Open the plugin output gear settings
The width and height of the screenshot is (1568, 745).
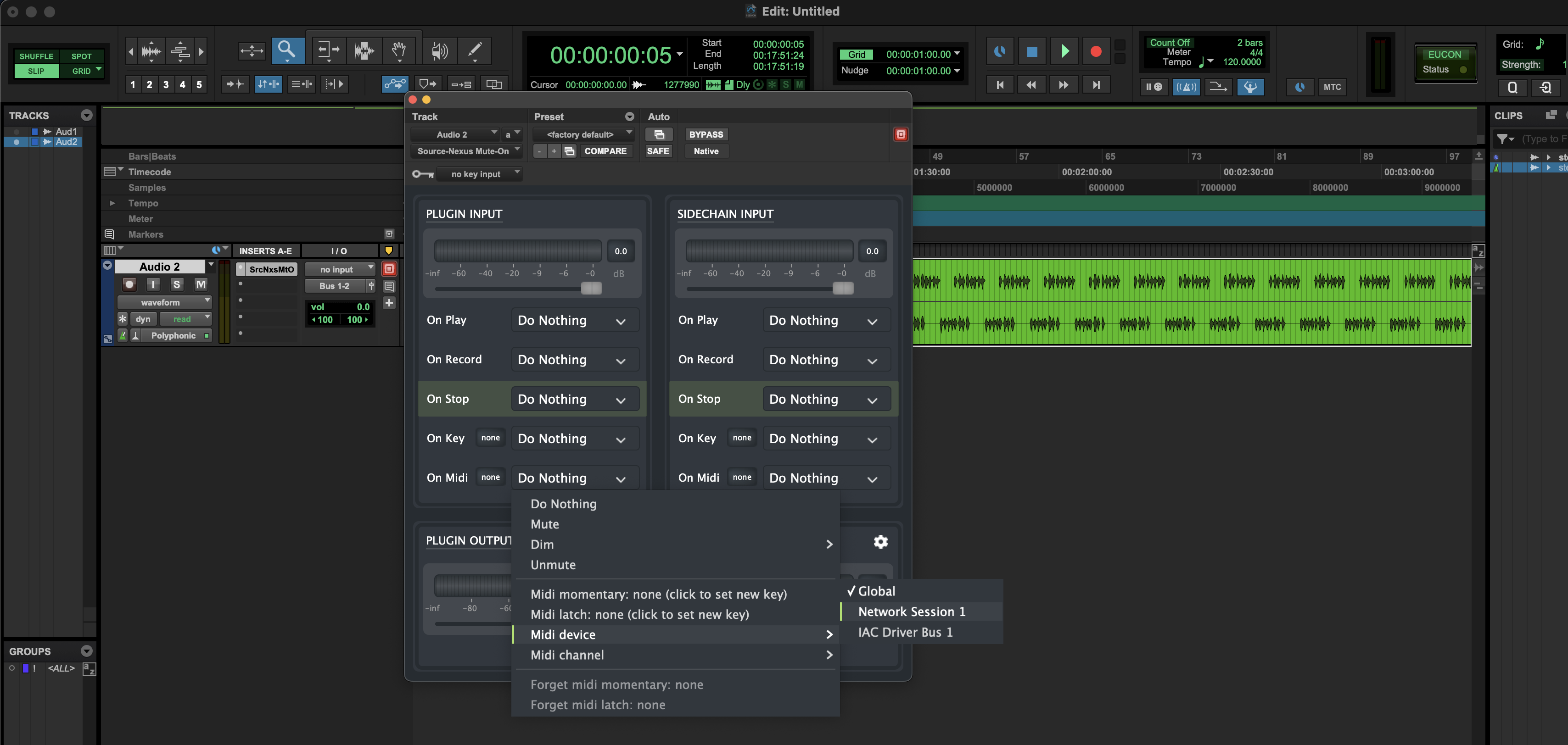pos(880,542)
